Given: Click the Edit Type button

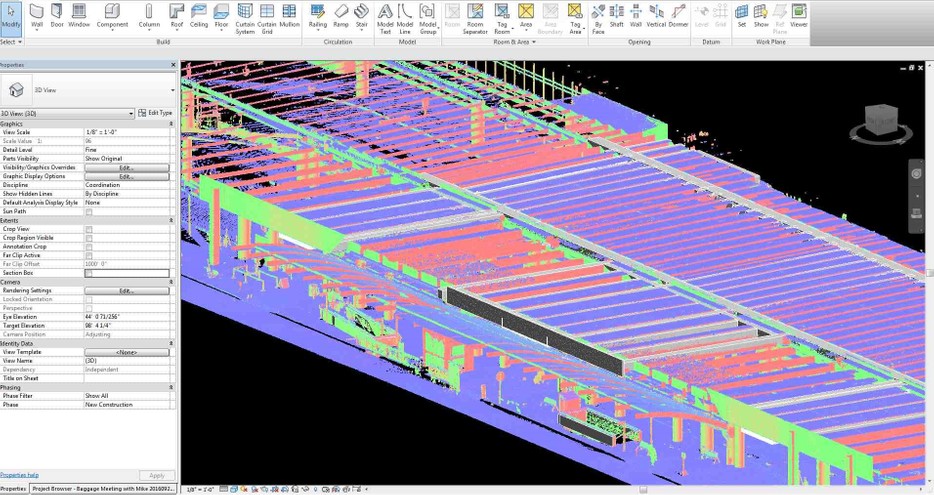Looking at the screenshot, I should (155, 113).
